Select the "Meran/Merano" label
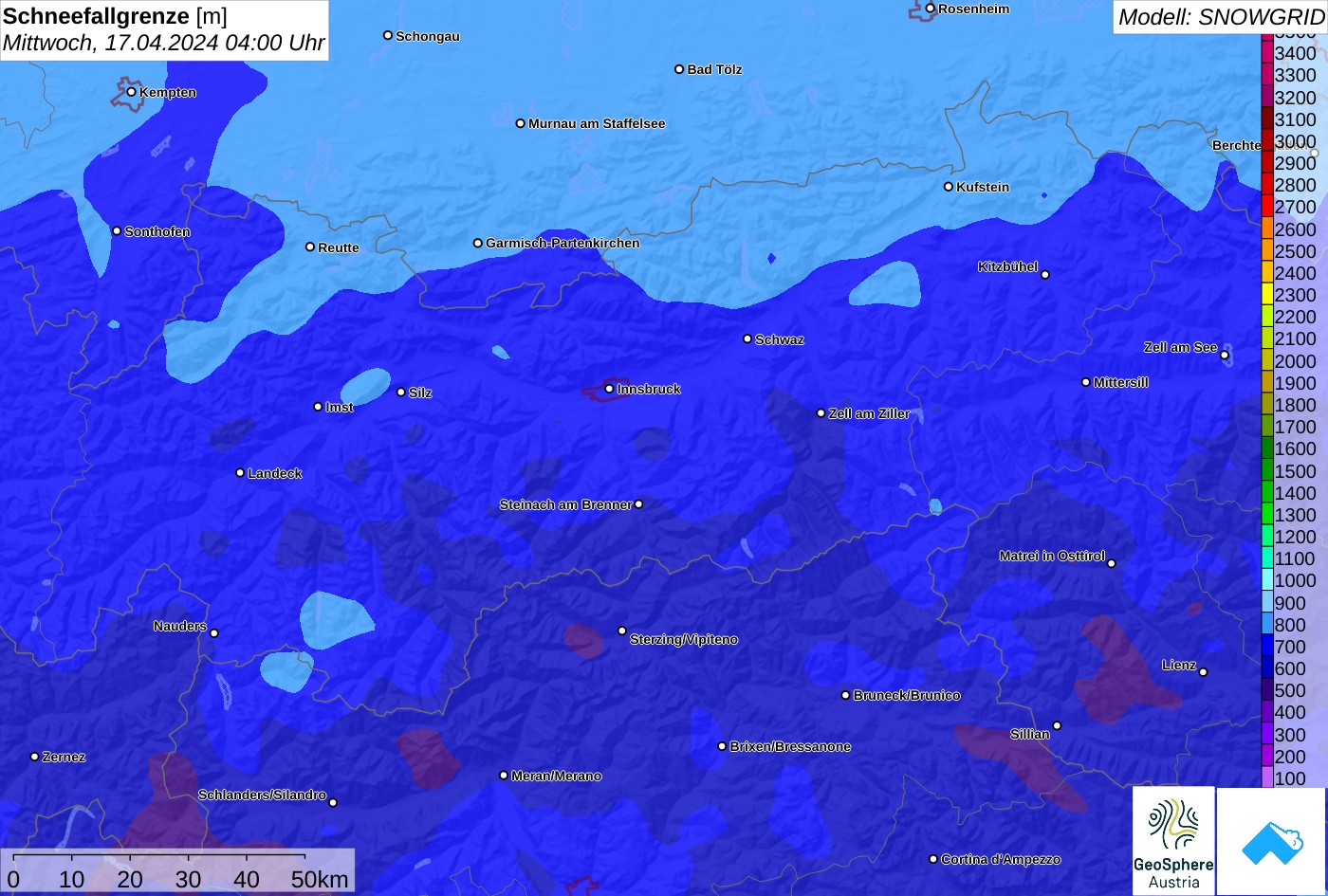This screenshot has width=1328, height=896. 557,776
